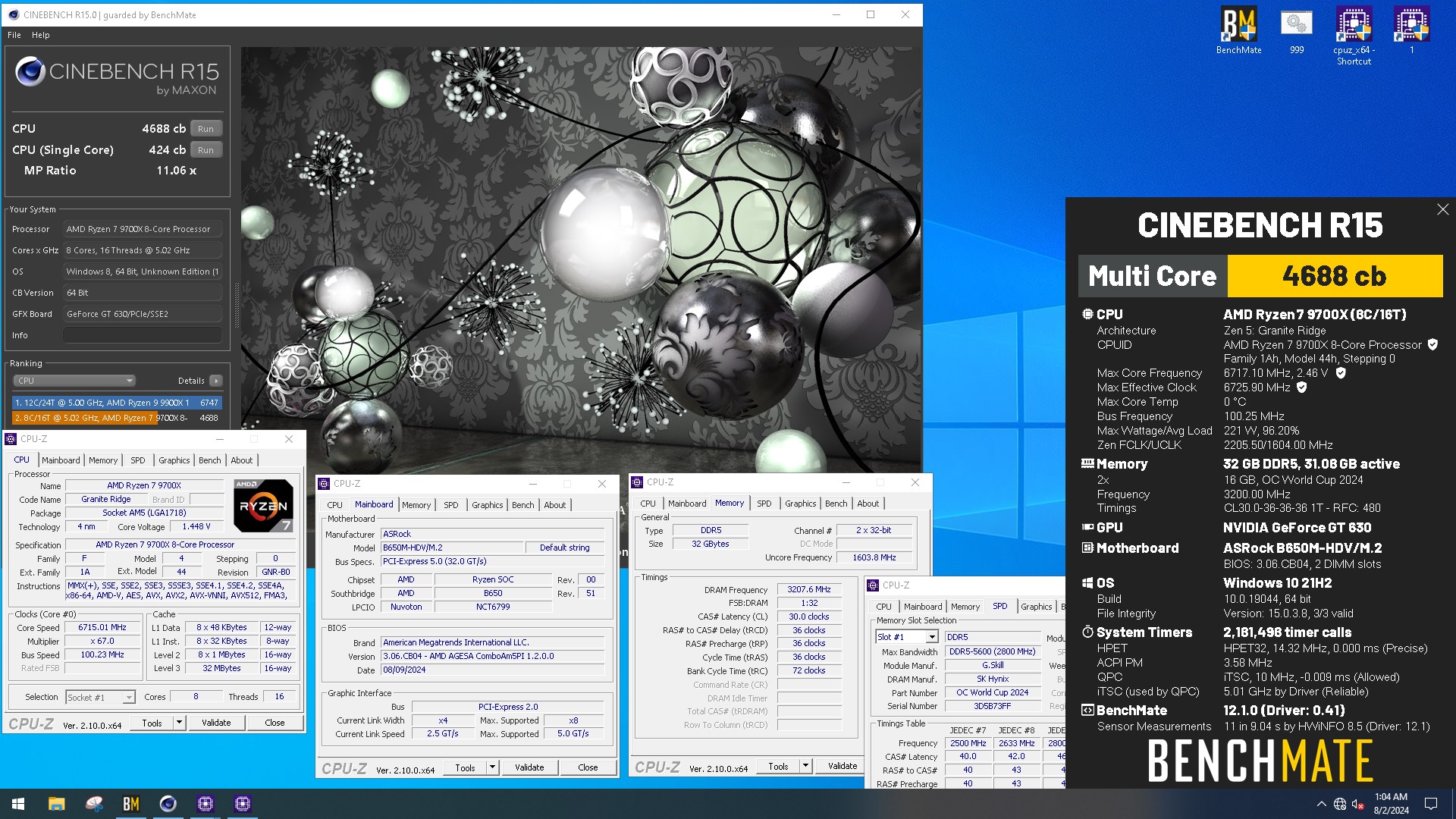Click Validate in CPU-Z CPU window

(216, 723)
